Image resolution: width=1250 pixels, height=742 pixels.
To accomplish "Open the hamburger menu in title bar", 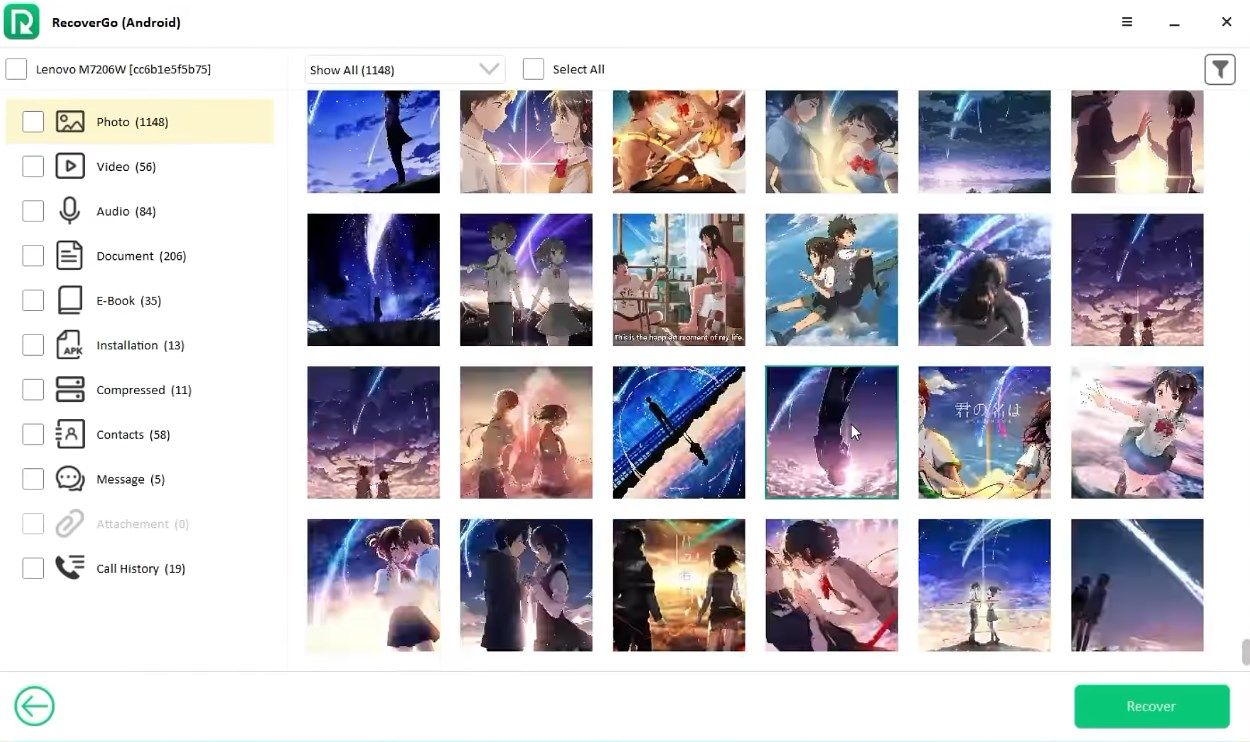I will coord(1127,22).
